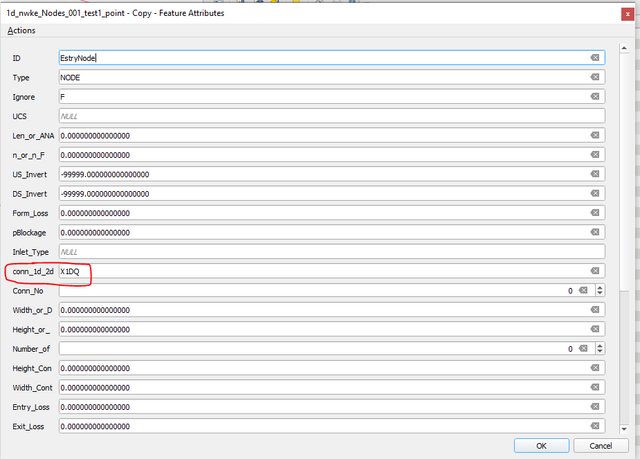
Task: Clear the ID field value
Action: pyautogui.click(x=594, y=58)
